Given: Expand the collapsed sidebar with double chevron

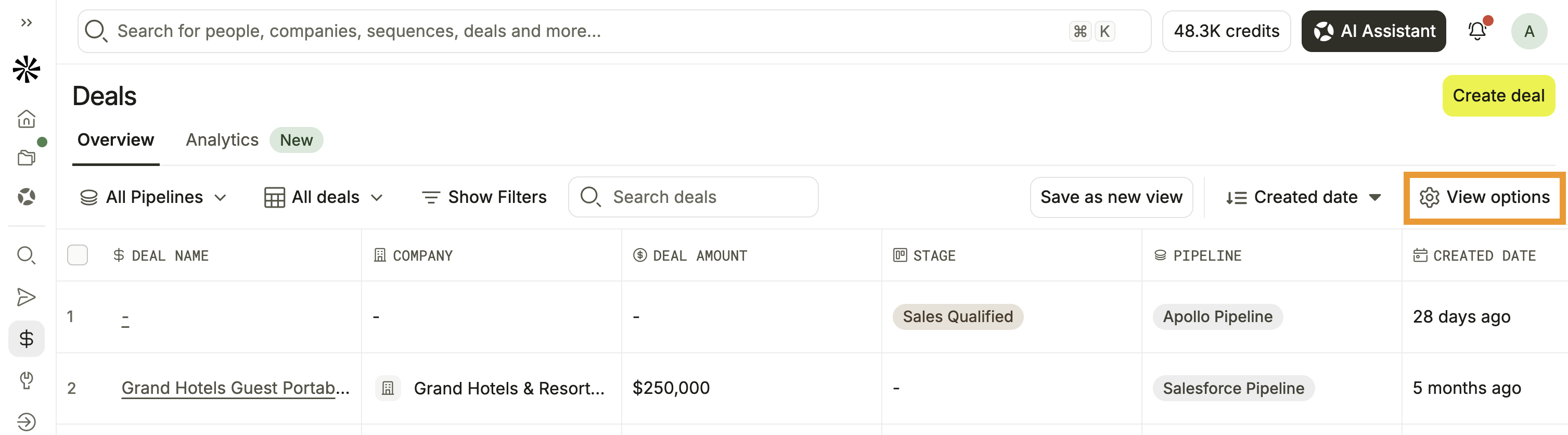Looking at the screenshot, I should [x=26, y=22].
